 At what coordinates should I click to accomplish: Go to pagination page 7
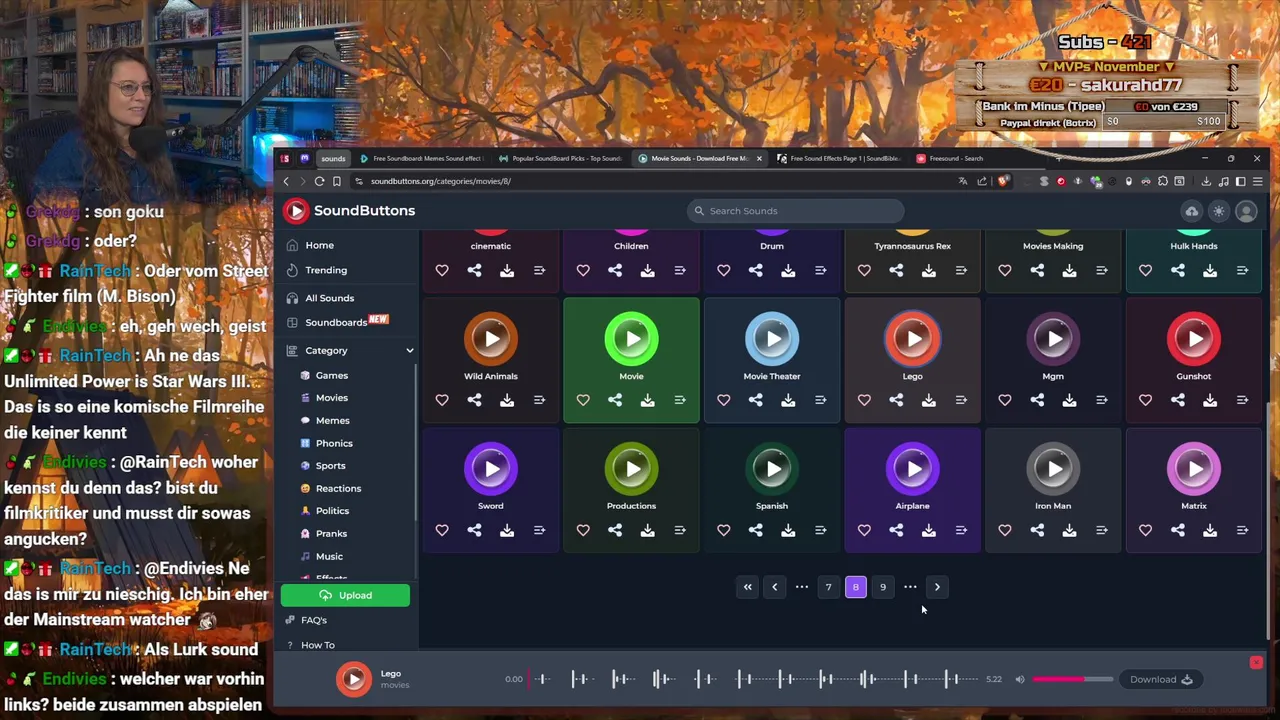(829, 587)
